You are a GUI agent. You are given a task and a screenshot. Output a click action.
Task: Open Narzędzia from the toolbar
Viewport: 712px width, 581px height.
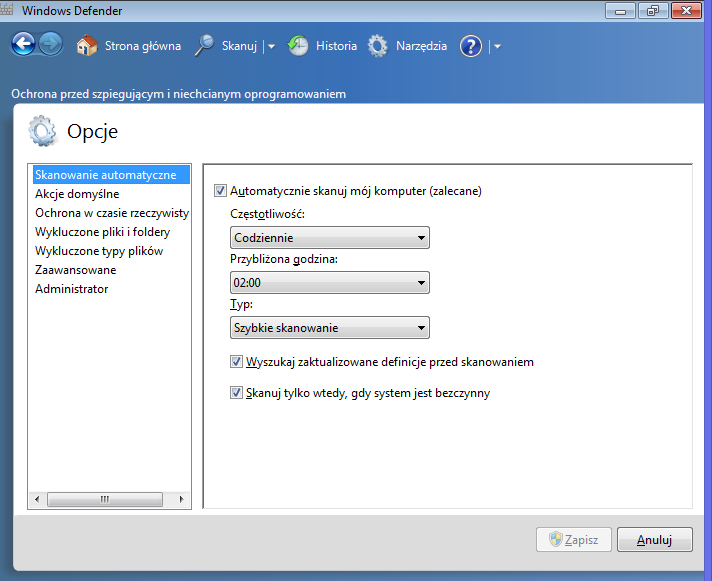(x=421, y=46)
